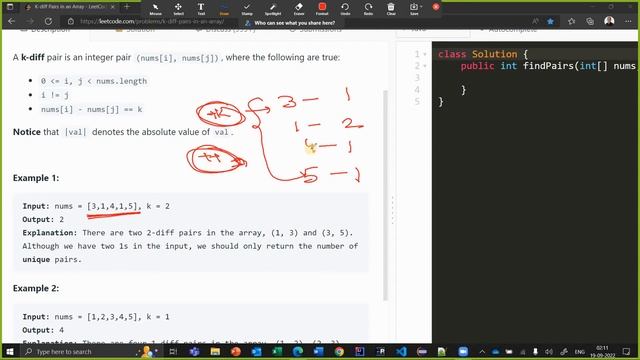640x360 pixels.
Task: Open the ENG language selector
Action: pyautogui.click(x=580, y=352)
